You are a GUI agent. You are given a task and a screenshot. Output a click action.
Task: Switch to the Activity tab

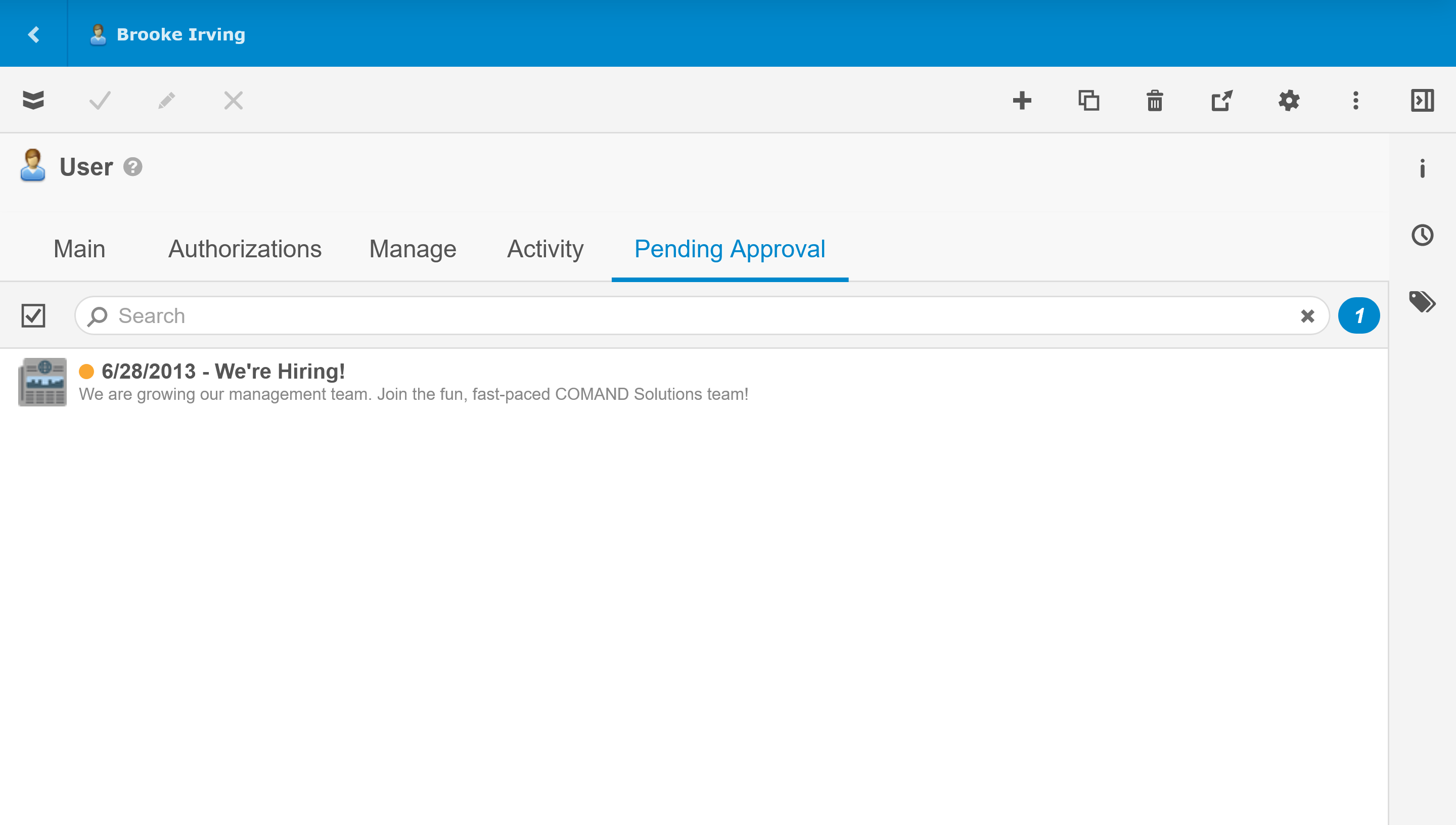click(545, 249)
